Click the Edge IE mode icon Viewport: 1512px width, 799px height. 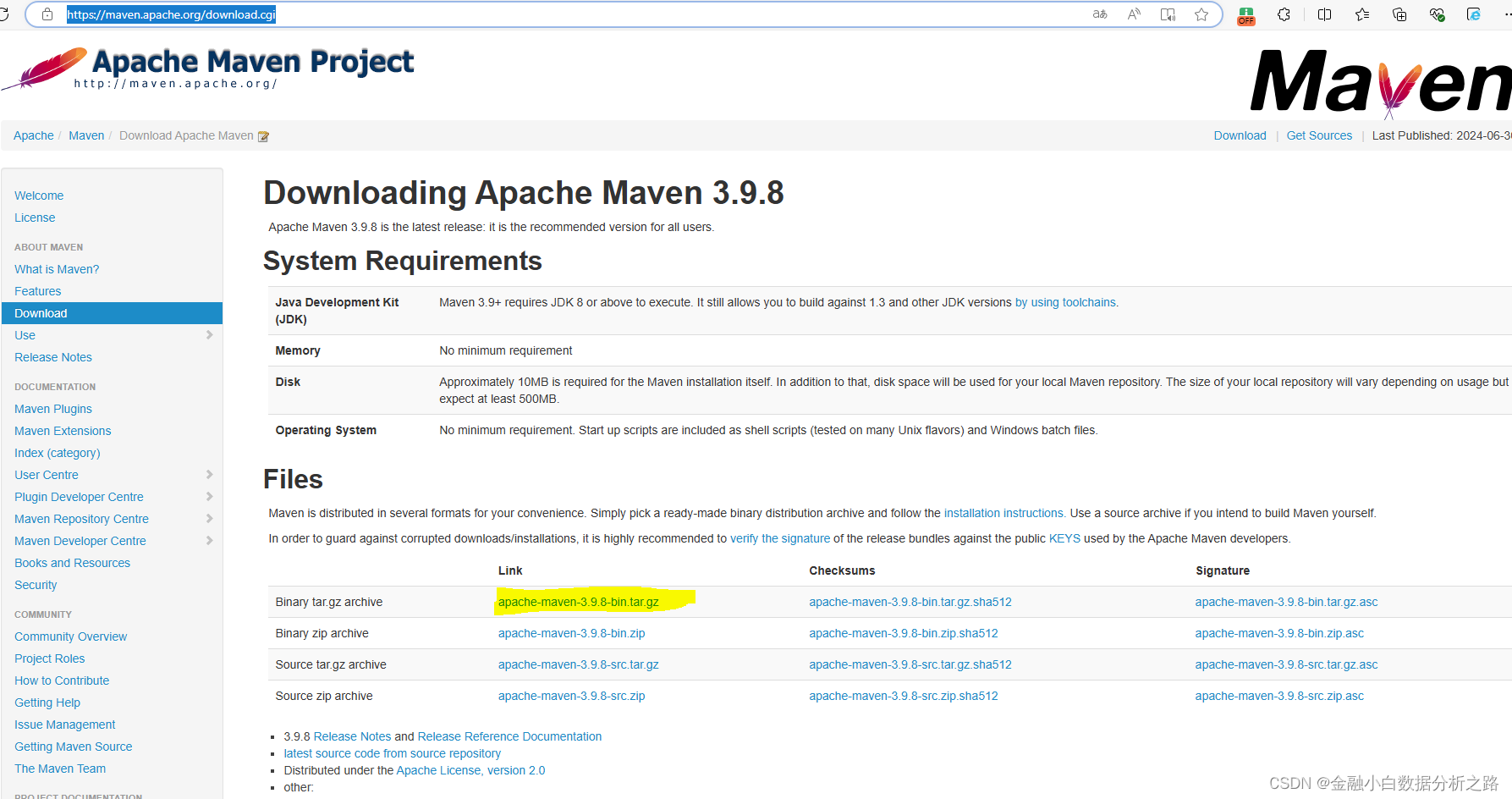tap(1474, 14)
